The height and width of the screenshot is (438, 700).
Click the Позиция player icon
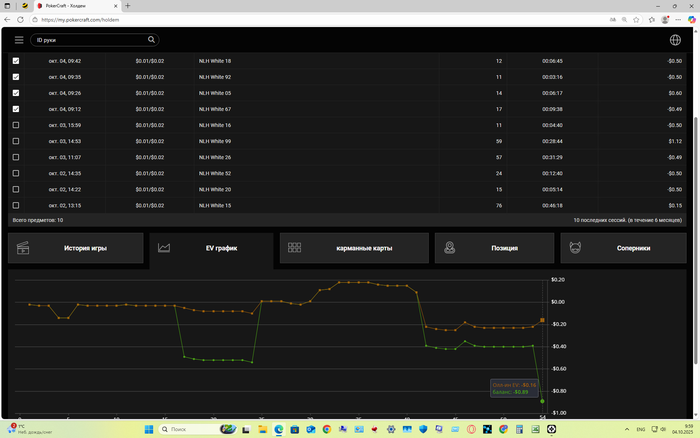[x=450, y=247]
